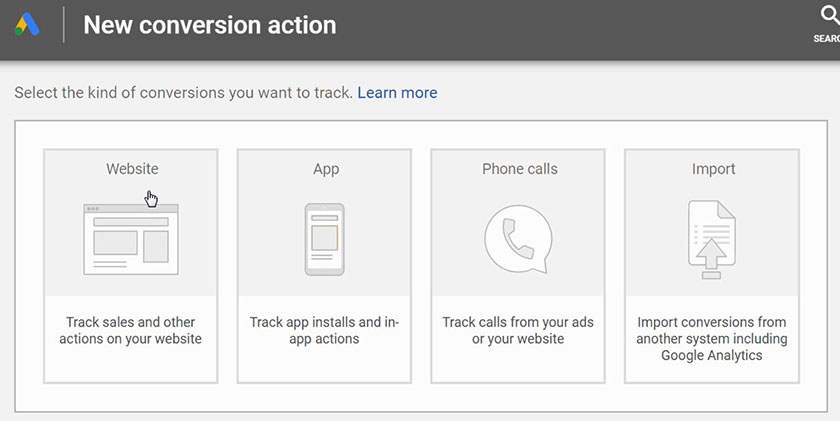Click 'Track calls from your ads' description
Image resolution: width=840 pixels, height=421 pixels.
tap(518, 322)
